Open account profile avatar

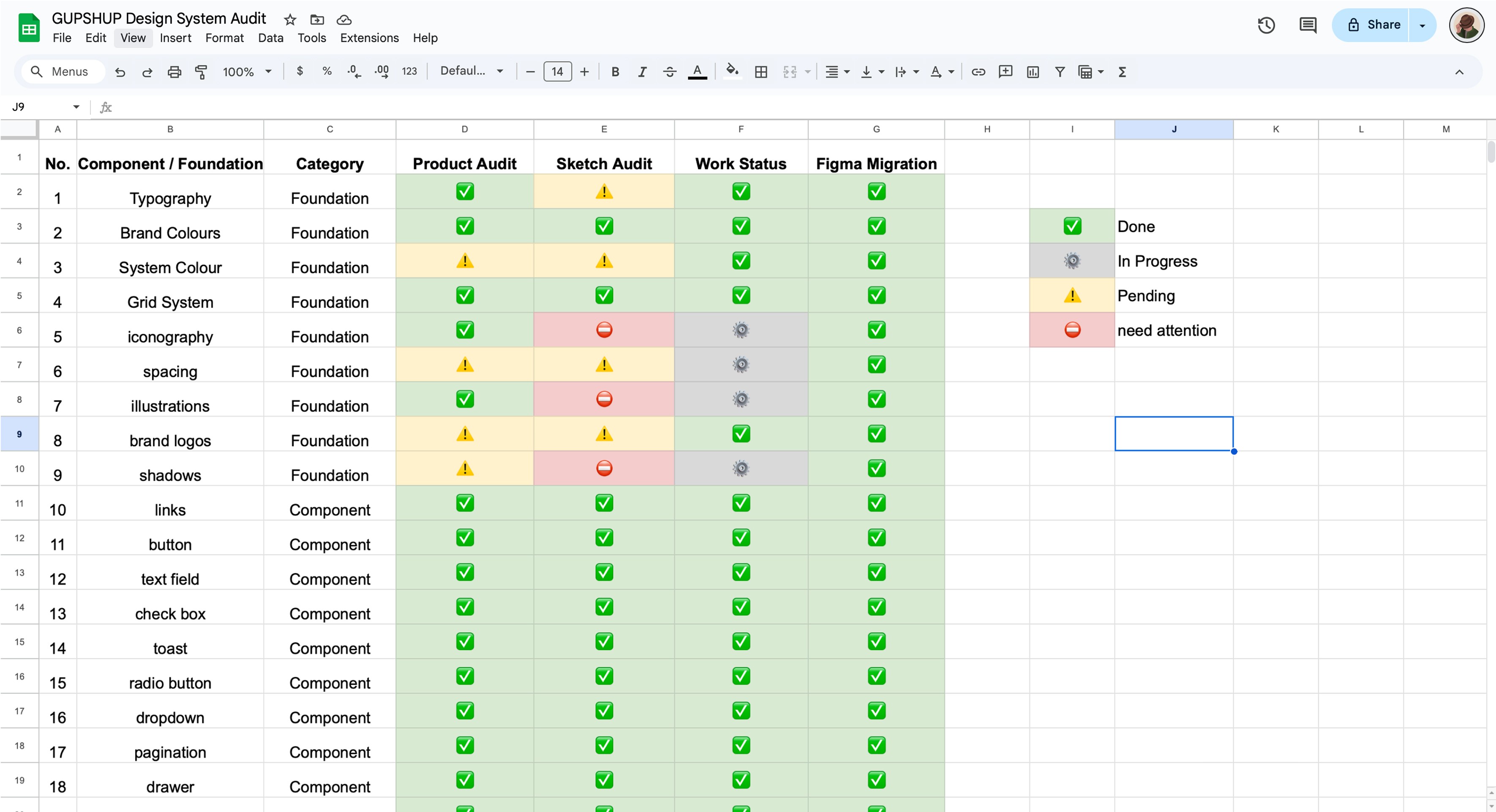coord(1466,25)
